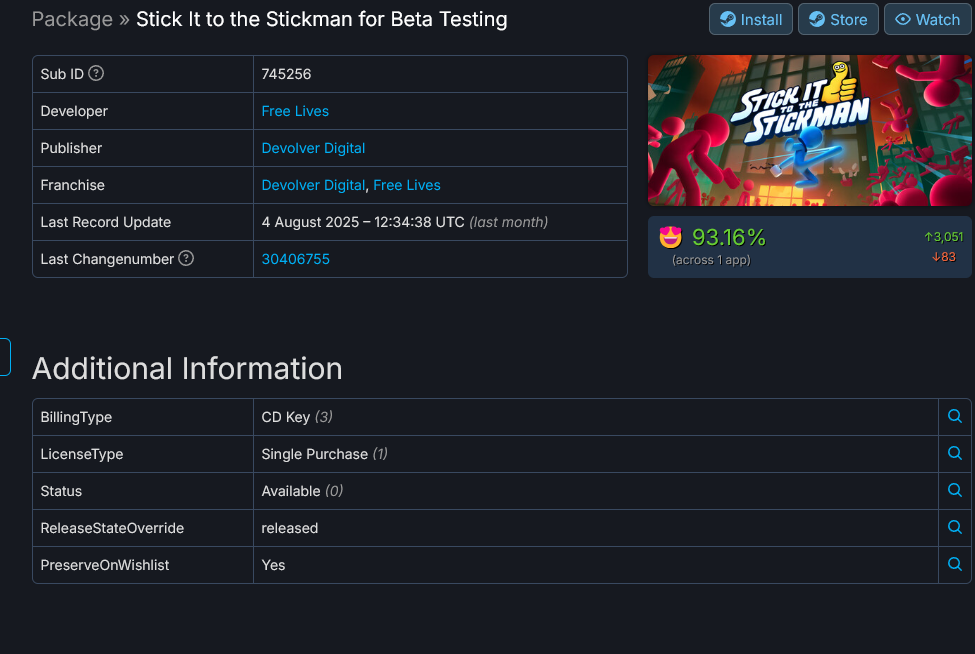Click the search icon in Status row
Viewport: 975px width, 654px height.
pyautogui.click(x=955, y=491)
